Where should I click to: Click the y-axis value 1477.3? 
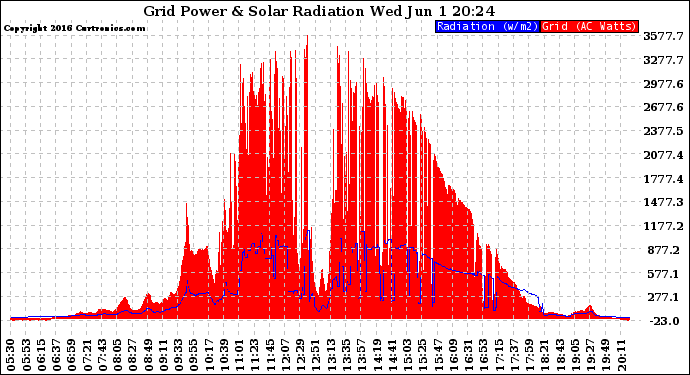[663, 202]
